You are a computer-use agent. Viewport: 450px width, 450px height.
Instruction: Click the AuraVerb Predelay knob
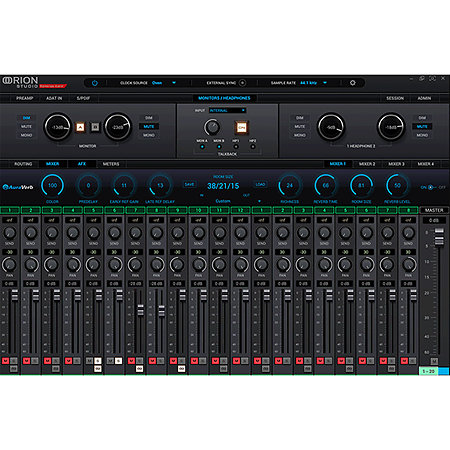[88, 185]
